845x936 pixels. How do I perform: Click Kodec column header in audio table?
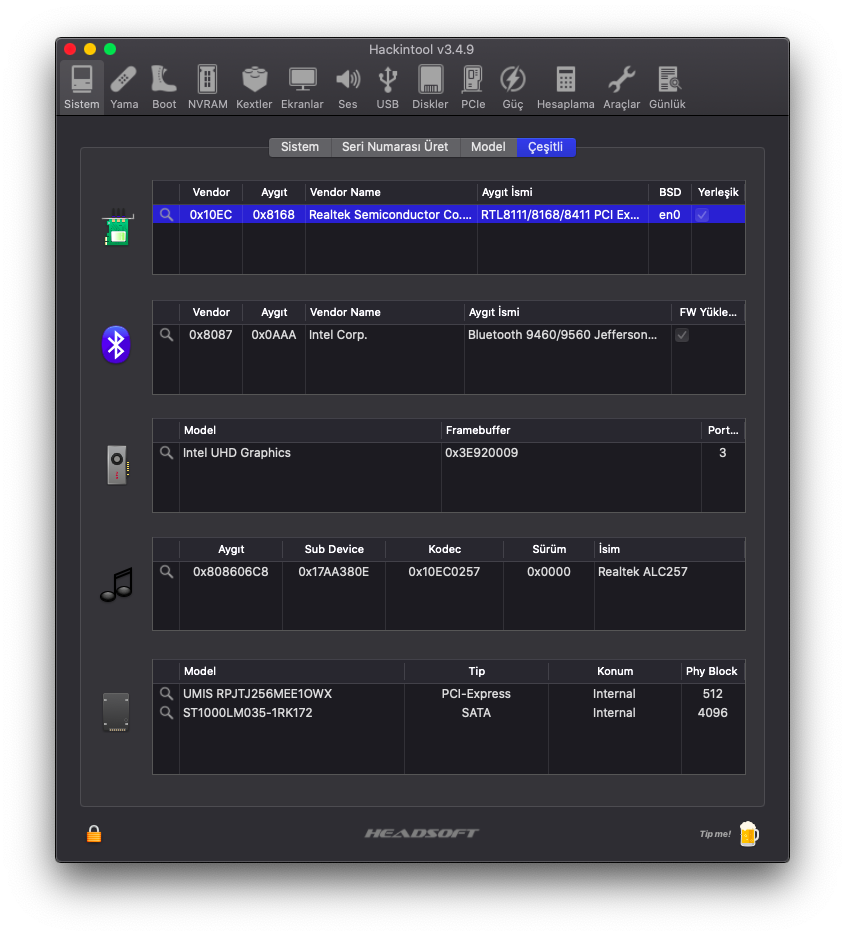click(445, 549)
